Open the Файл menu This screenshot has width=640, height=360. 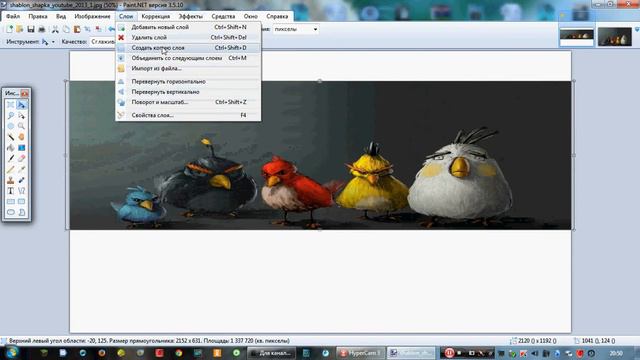tap(13, 16)
